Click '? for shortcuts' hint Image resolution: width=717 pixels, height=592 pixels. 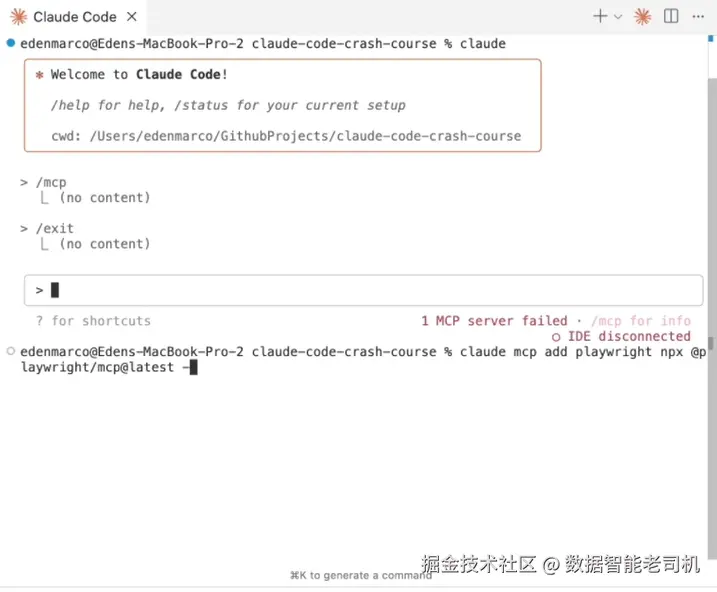click(x=93, y=320)
